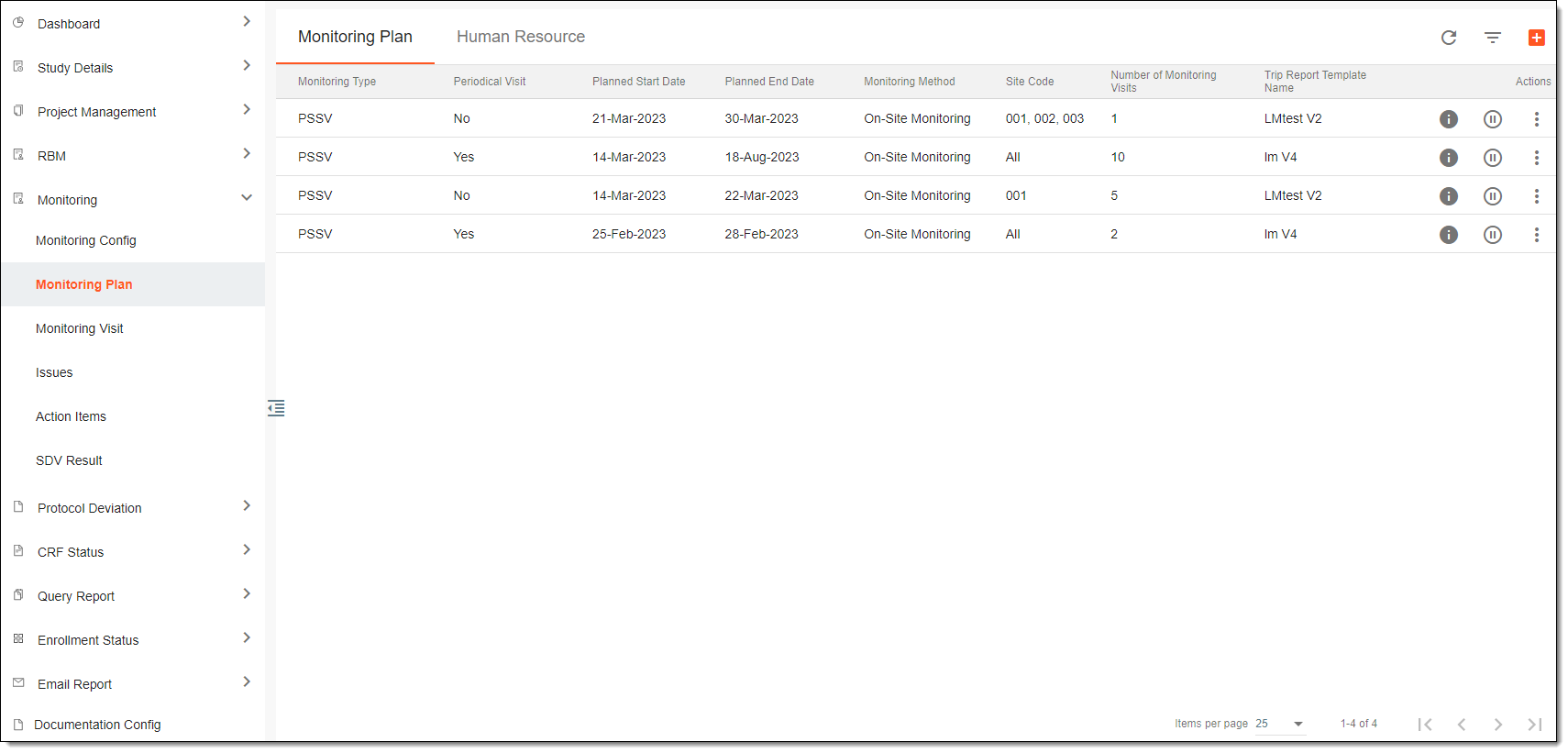Click the Query Report menu label
The width and height of the screenshot is (1568, 753).
pos(76,596)
